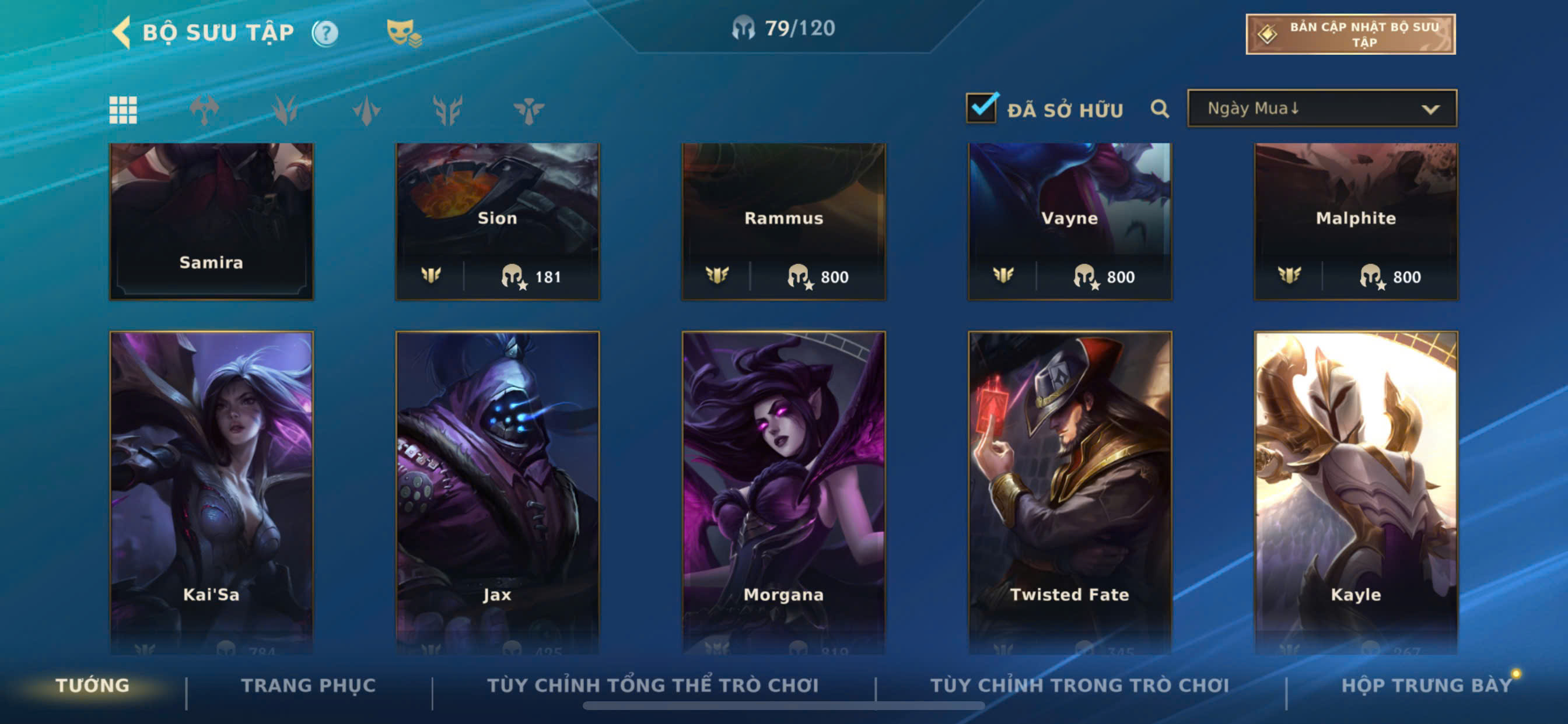The image size is (1568, 724).
Task: Select the Twisted Fate champion card
Action: click(x=1069, y=492)
